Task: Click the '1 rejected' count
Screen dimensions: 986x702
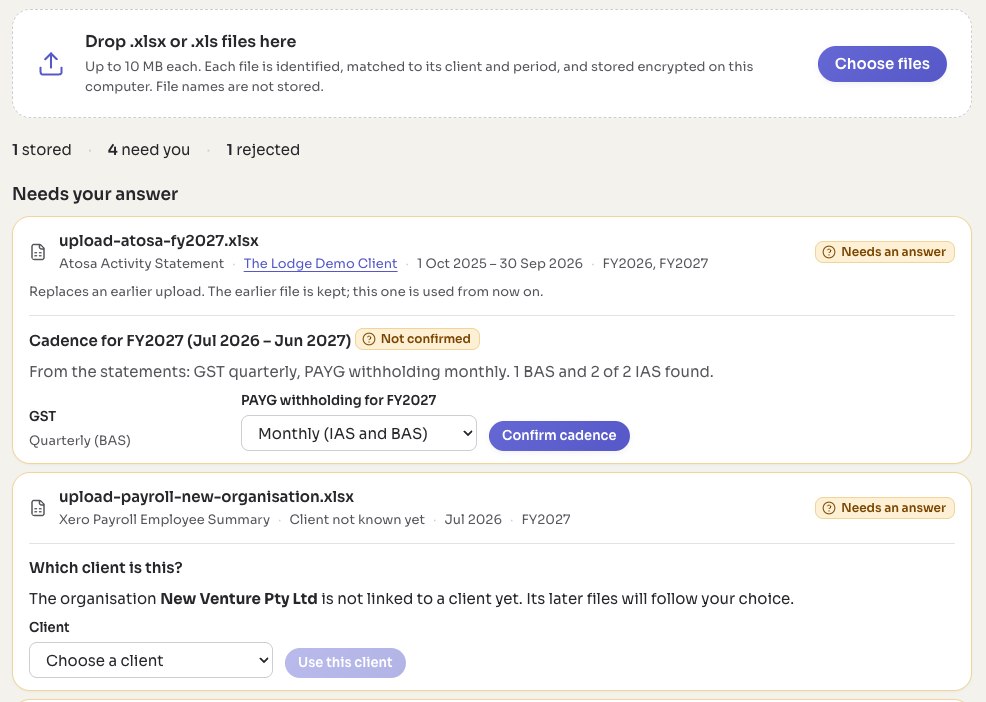Action: pyautogui.click(x=263, y=150)
